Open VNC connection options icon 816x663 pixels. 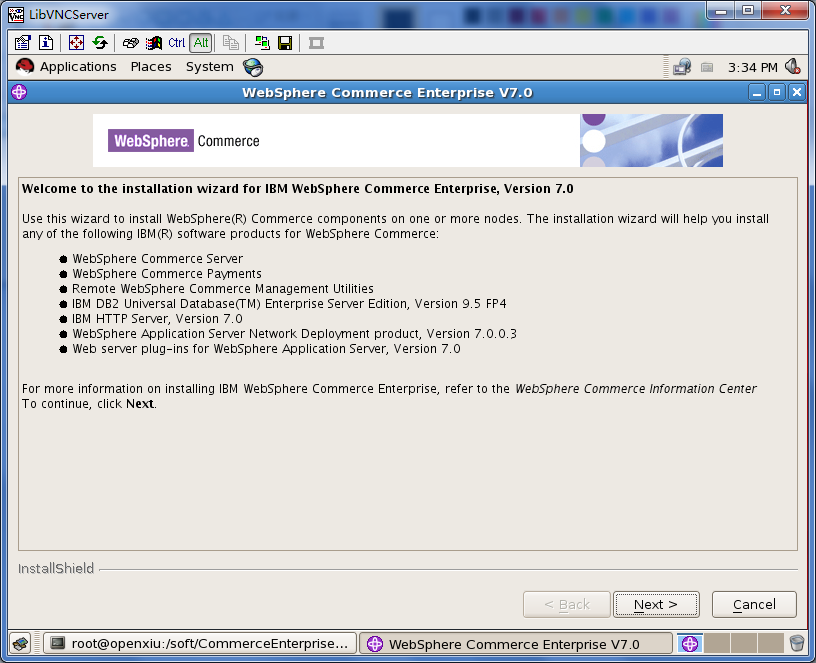click(22, 43)
